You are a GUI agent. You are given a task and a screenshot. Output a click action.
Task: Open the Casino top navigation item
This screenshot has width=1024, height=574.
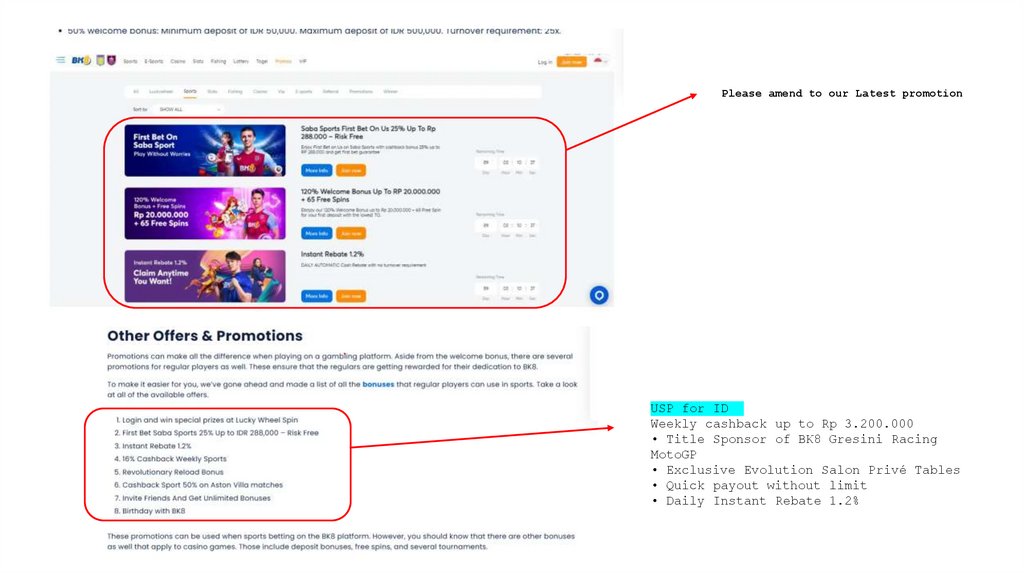178,61
